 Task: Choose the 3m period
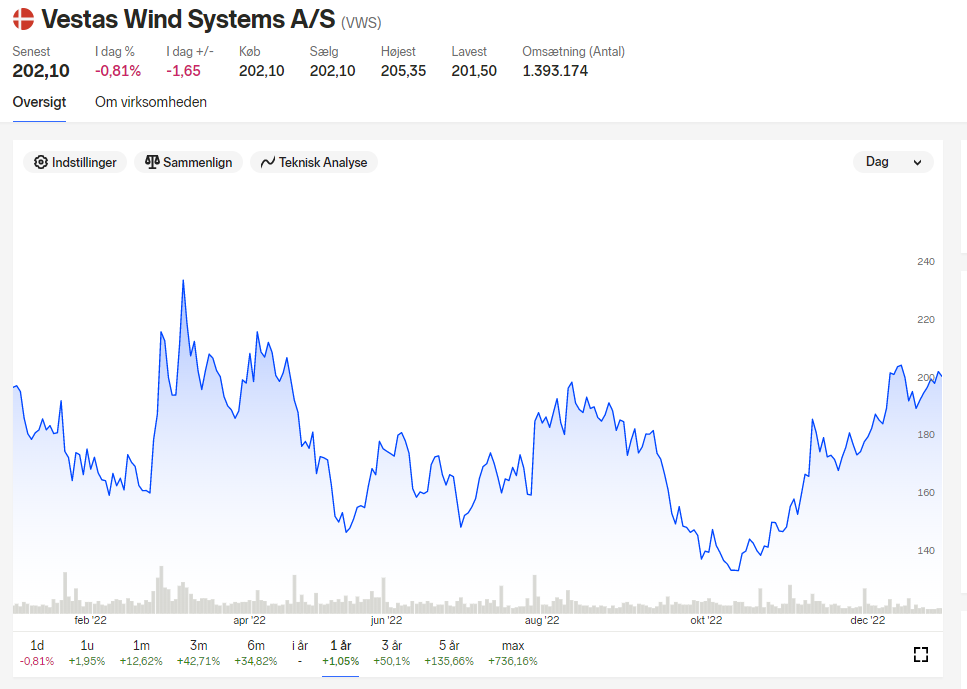(x=198, y=653)
